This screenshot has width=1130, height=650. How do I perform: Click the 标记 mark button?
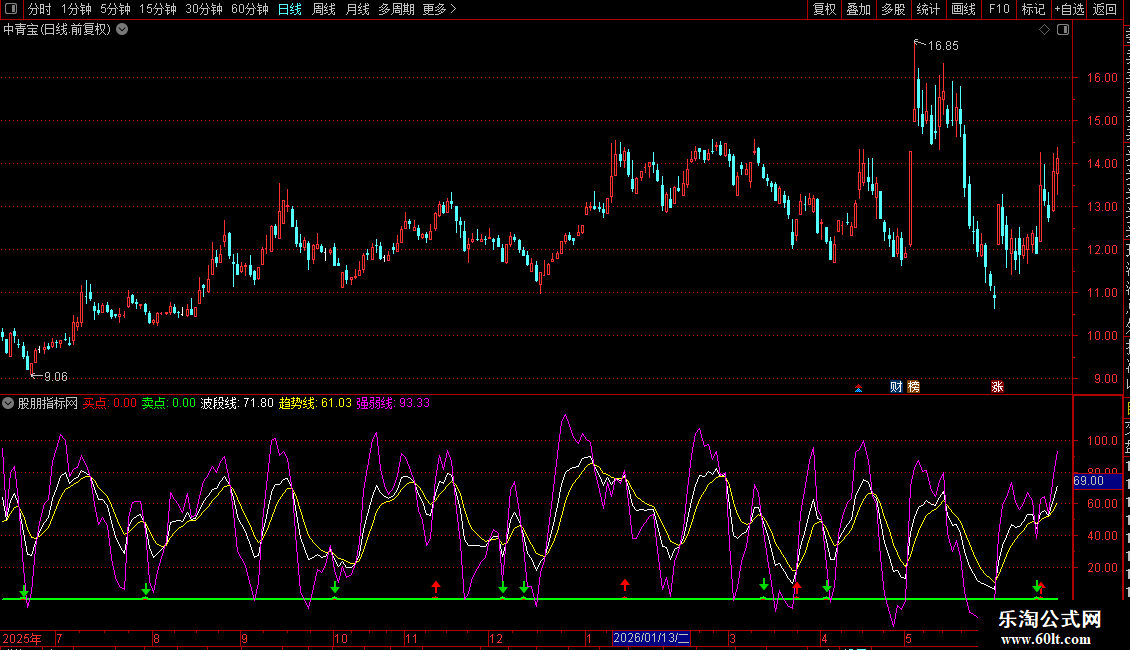pyautogui.click(x=1033, y=9)
